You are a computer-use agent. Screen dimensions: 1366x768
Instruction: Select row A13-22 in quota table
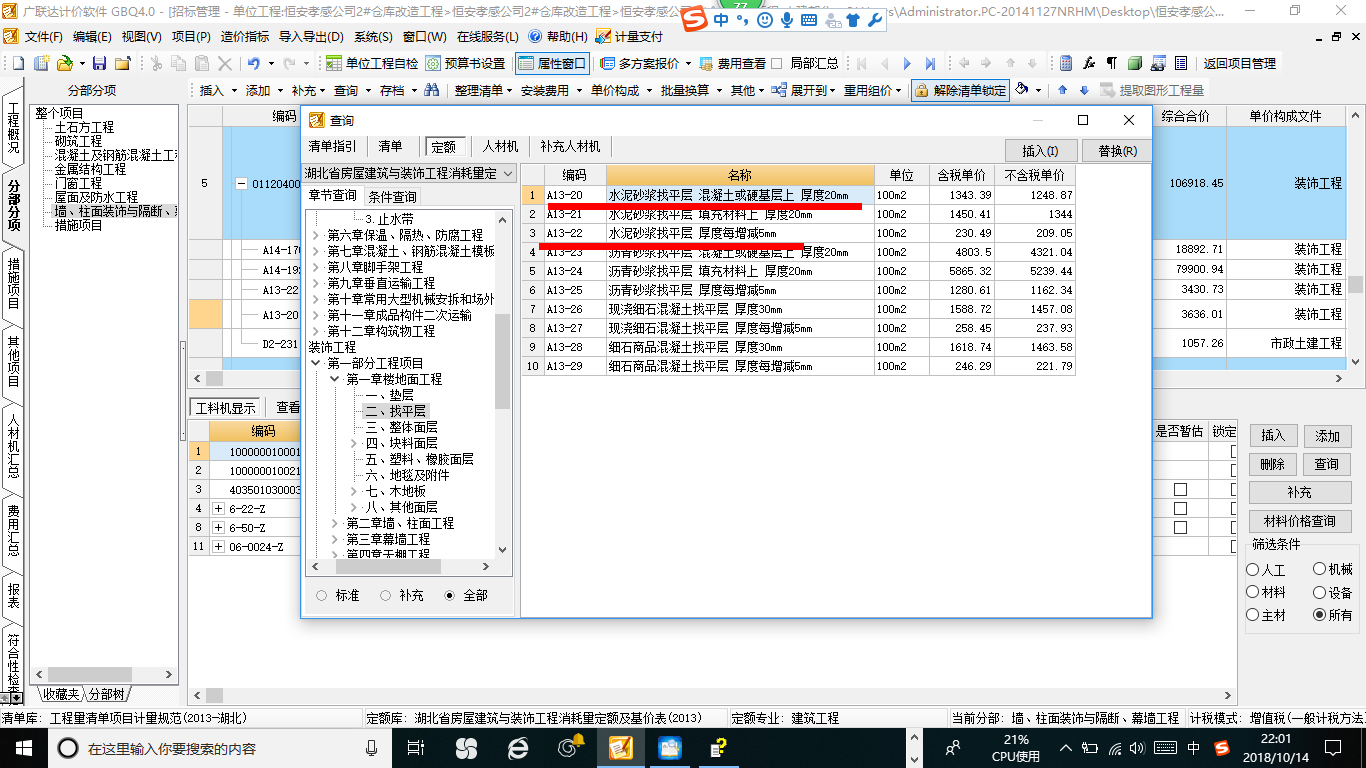click(x=798, y=233)
